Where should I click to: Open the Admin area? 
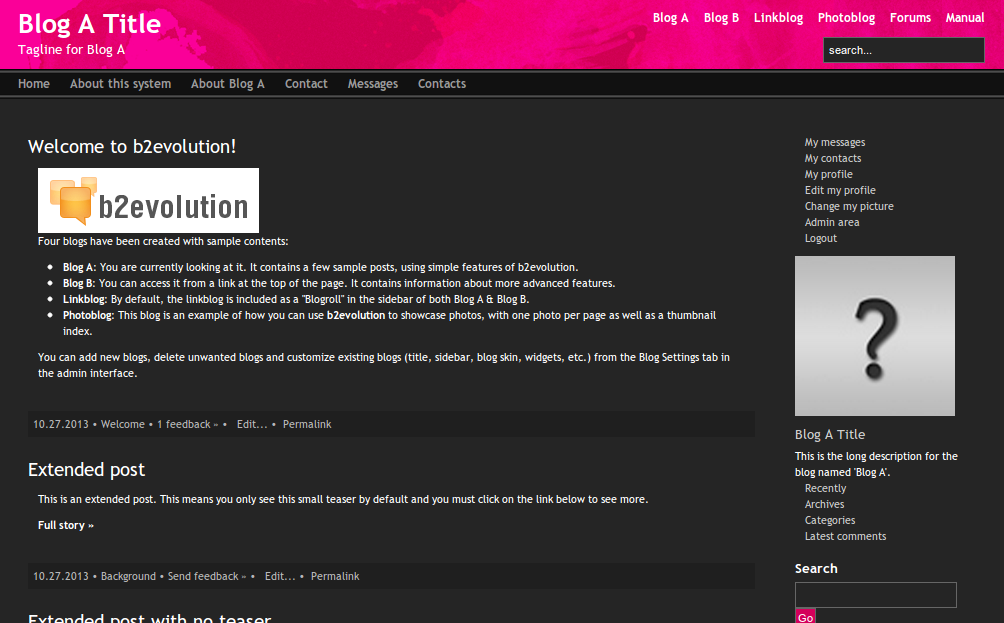coord(832,222)
